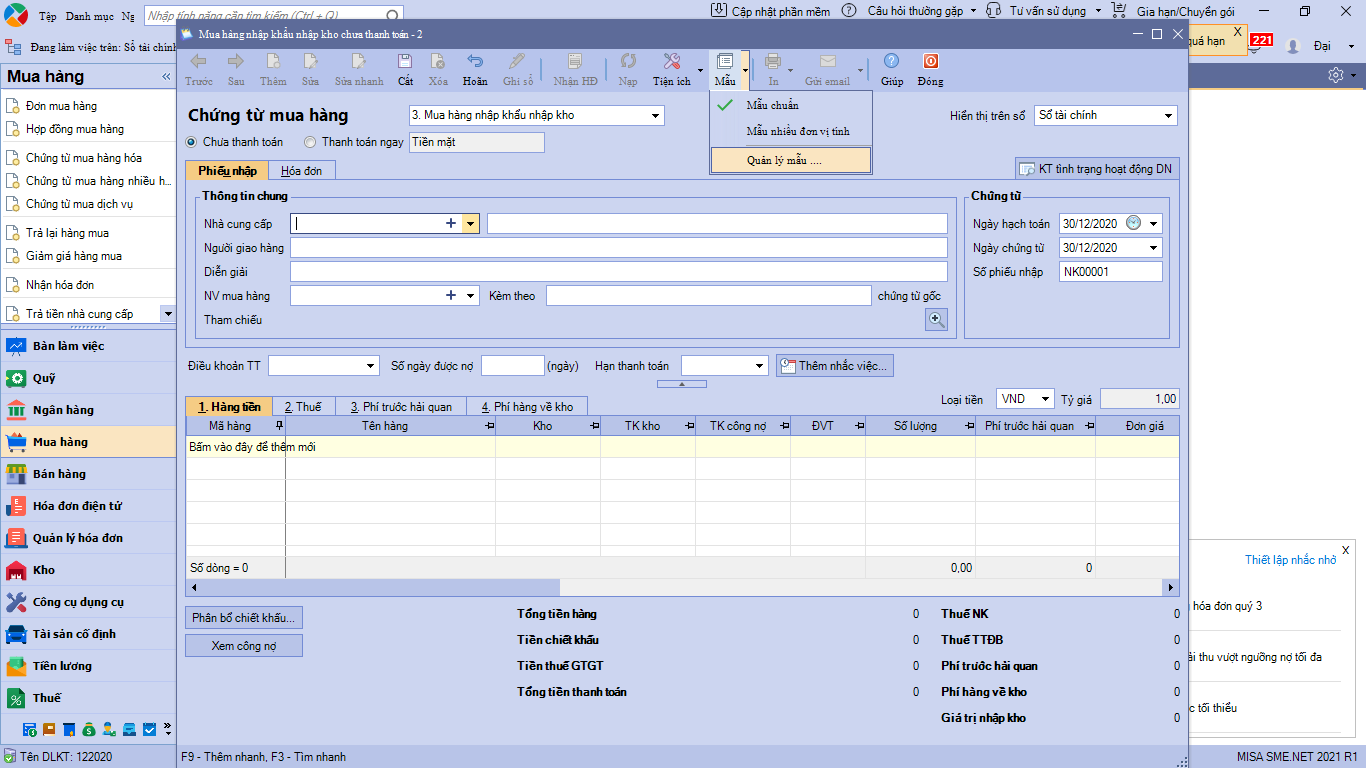Select the Chưa thanh toán radio button
1366x768 pixels.
192,142
